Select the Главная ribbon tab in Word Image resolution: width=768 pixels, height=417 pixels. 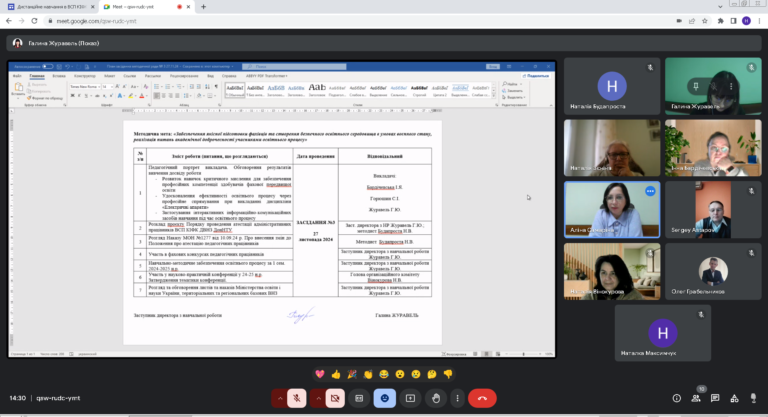coord(37,76)
